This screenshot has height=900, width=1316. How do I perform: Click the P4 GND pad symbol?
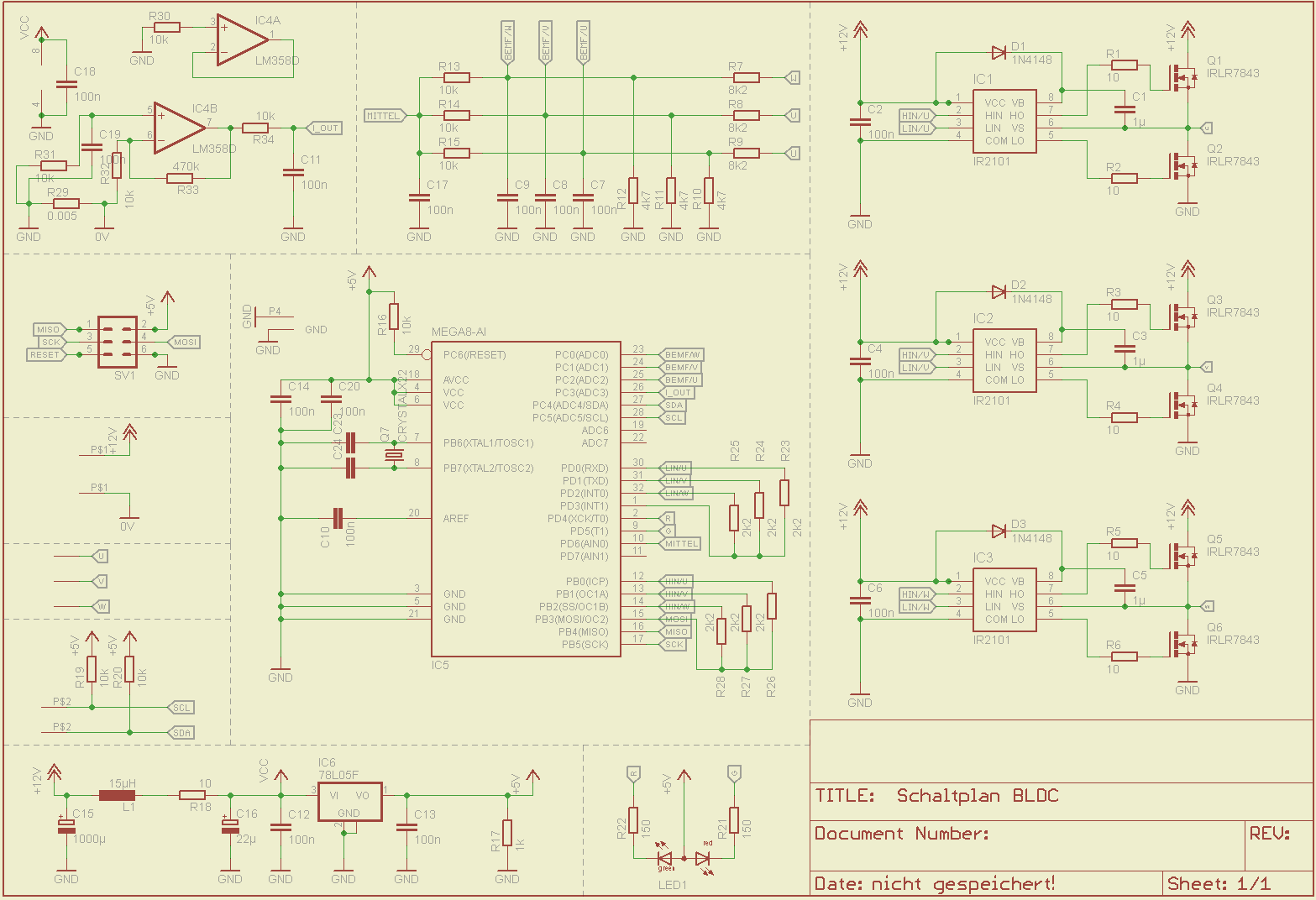pos(274,317)
